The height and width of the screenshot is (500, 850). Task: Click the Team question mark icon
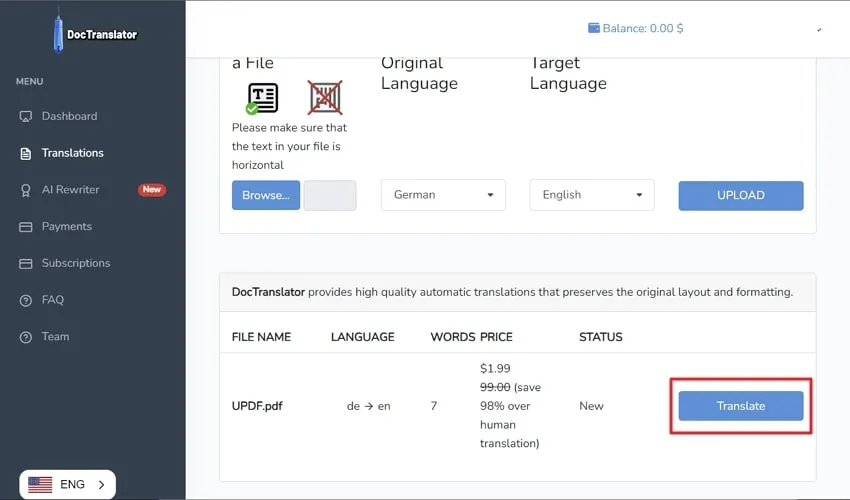[25, 337]
